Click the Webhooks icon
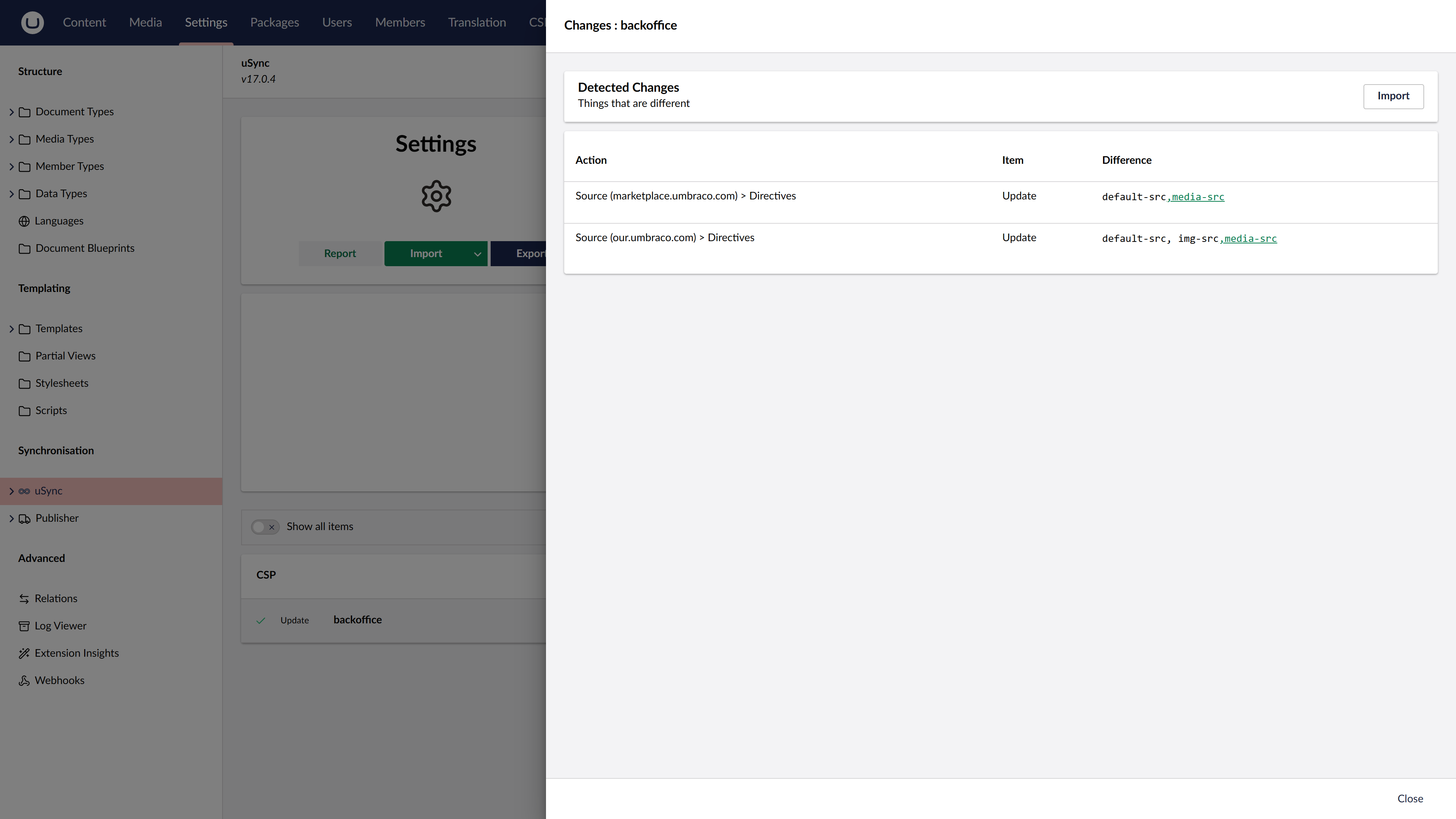The image size is (1456, 819). tap(24, 681)
